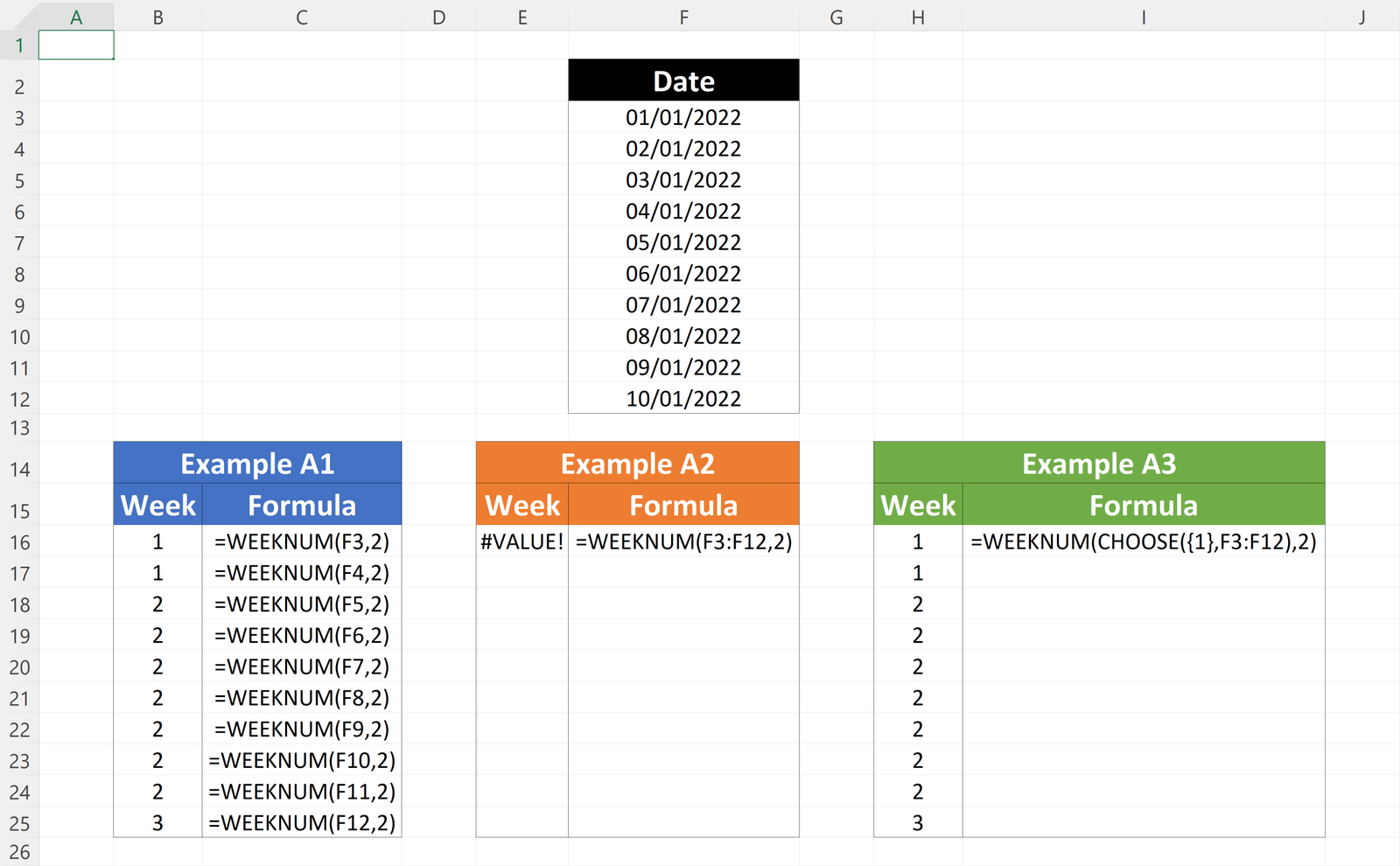The image size is (1400, 866).
Task: Click the =WEEKNUM(F3,2) formula cell
Action: [x=302, y=541]
